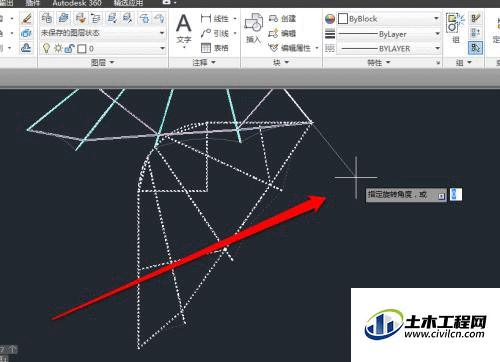Expand the Group (组) panel title
Viewport: 500px width, 362px height.
click(464, 62)
